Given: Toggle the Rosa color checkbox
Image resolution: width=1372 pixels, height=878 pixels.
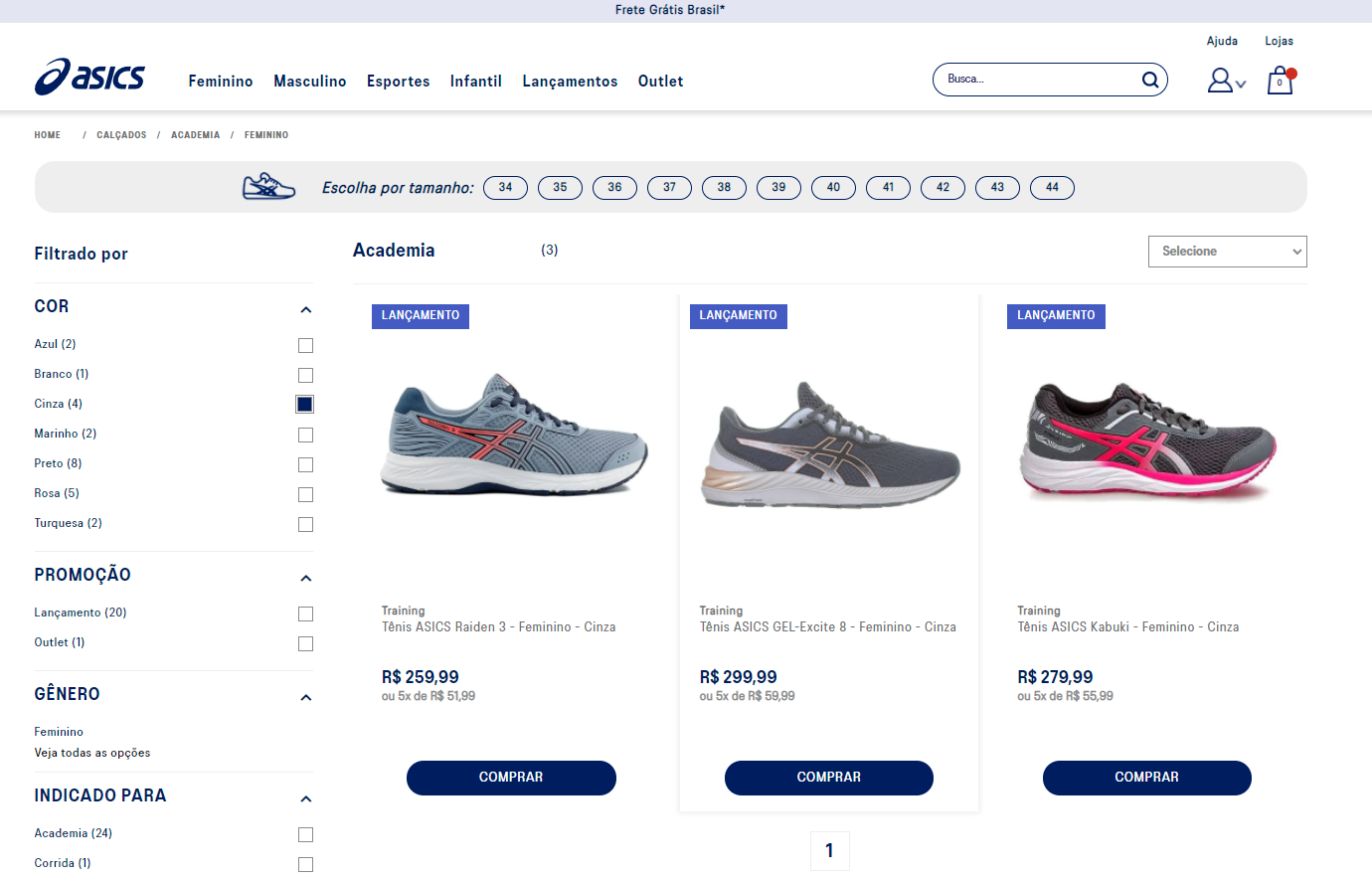Looking at the screenshot, I should pos(305,494).
